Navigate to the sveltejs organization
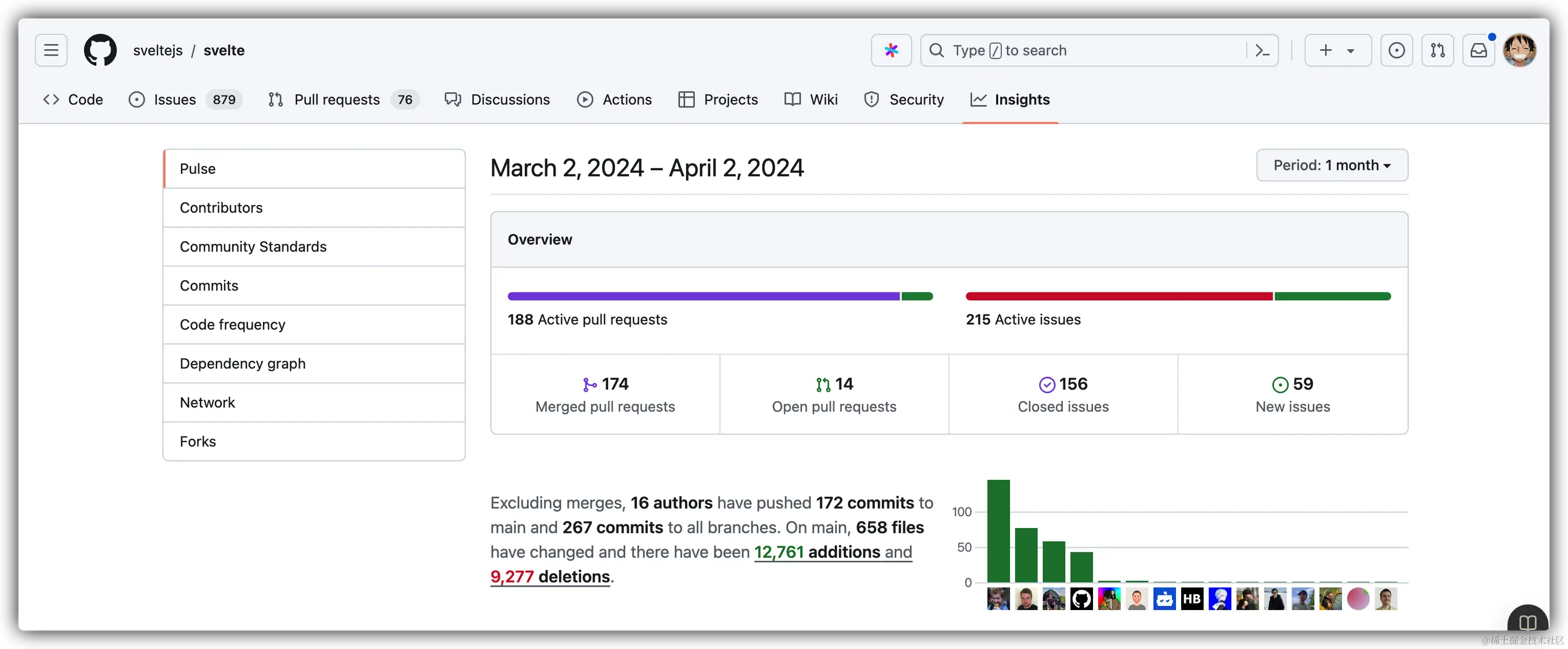1568x649 pixels. tap(158, 50)
